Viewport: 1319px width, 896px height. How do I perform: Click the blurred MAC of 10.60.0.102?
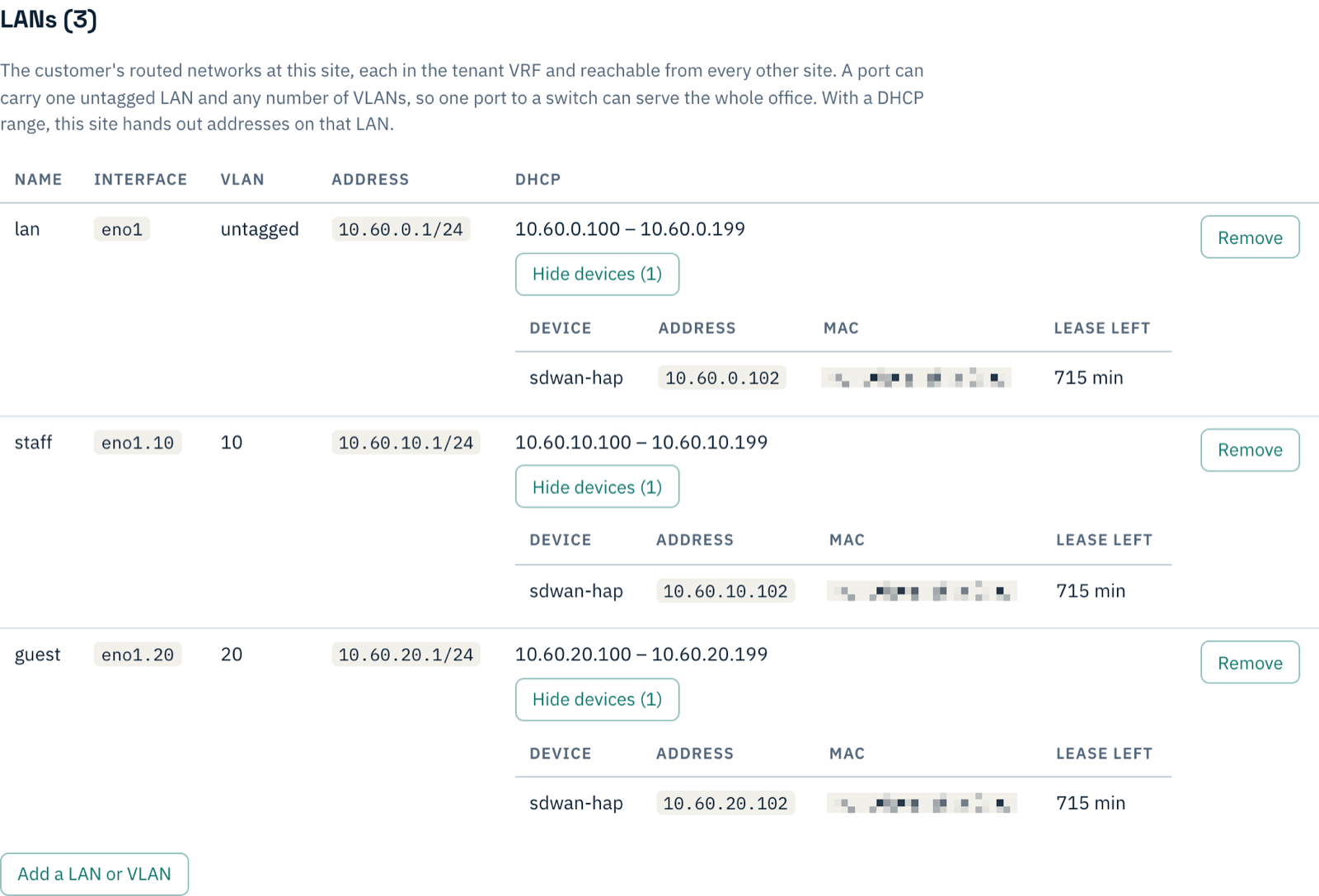(x=916, y=378)
